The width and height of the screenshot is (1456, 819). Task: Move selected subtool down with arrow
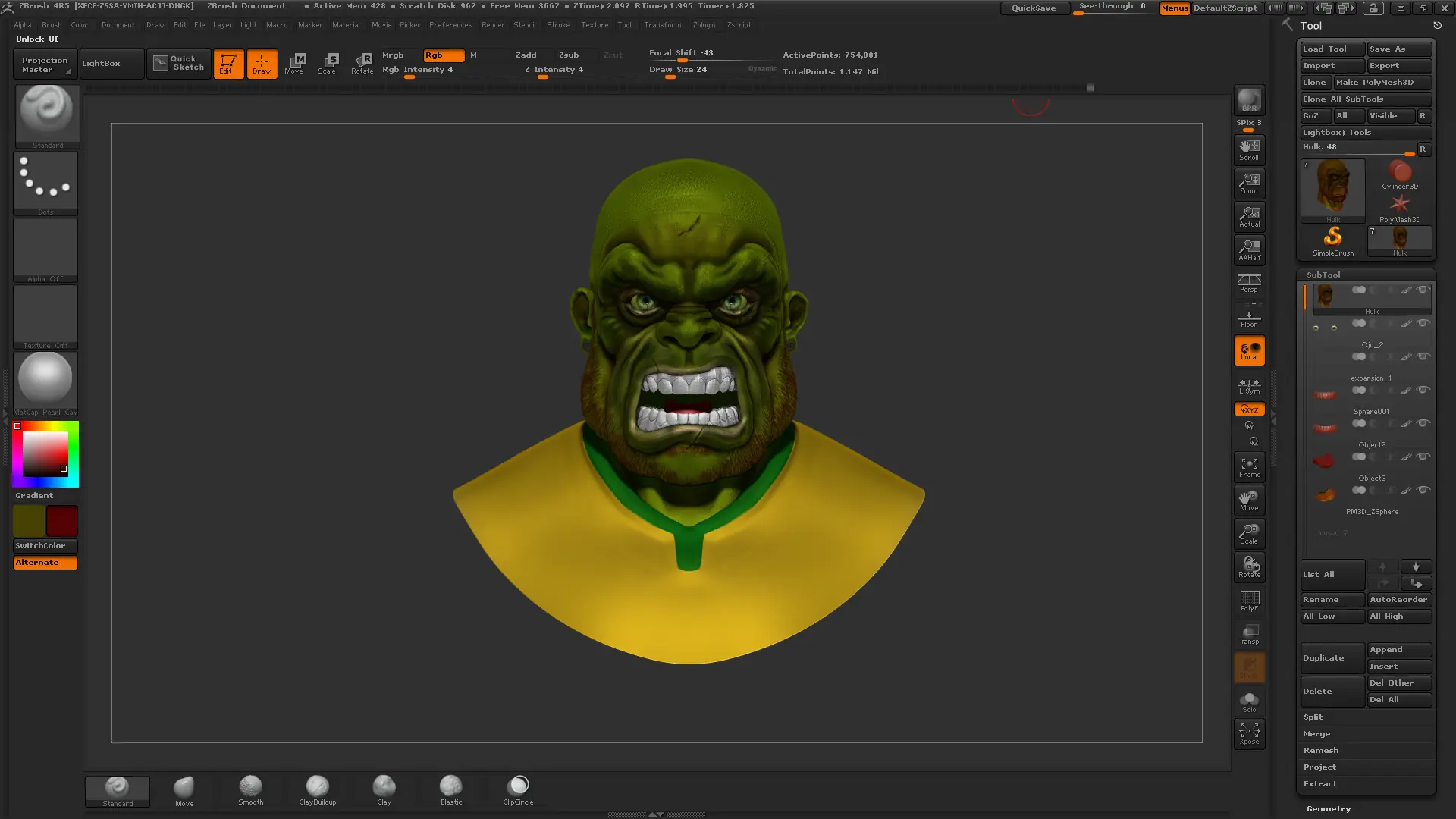(x=1416, y=566)
